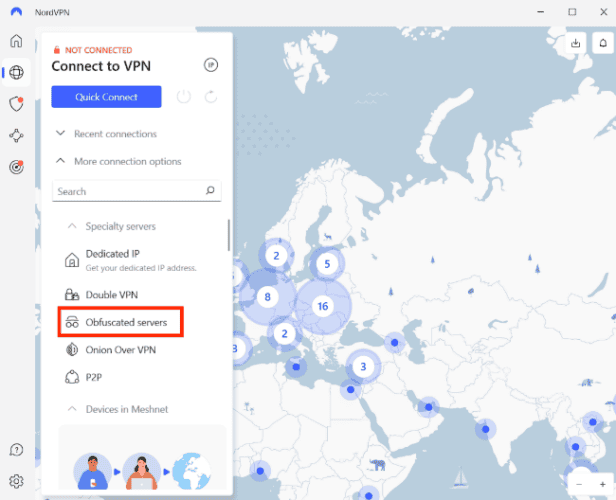The width and height of the screenshot is (616, 500).
Task: Click the India server dot on map
Action: point(486,429)
